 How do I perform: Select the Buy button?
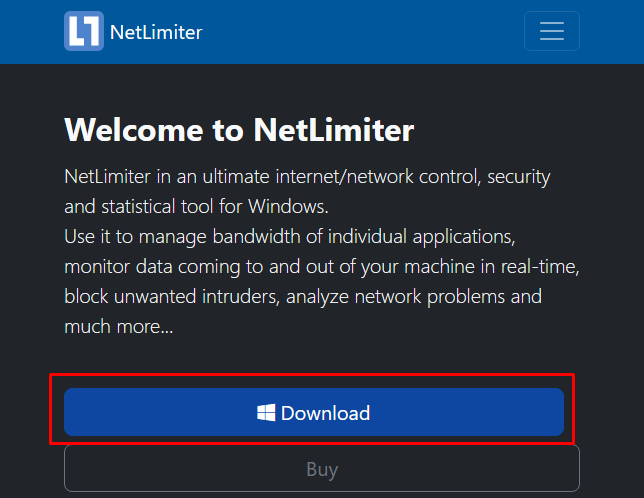(322, 468)
